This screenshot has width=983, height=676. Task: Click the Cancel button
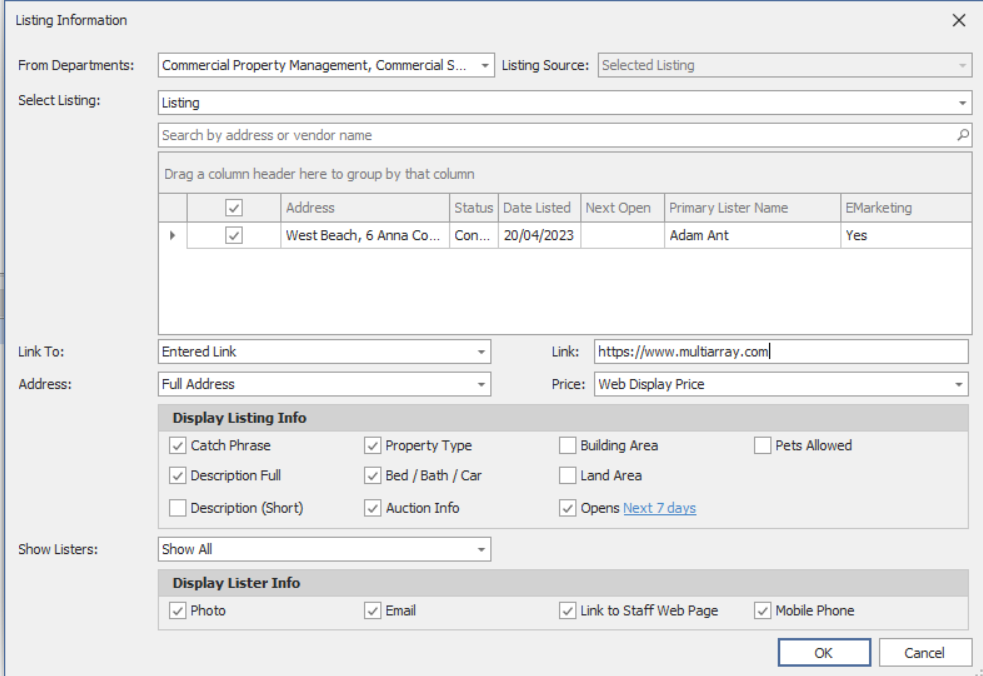925,653
